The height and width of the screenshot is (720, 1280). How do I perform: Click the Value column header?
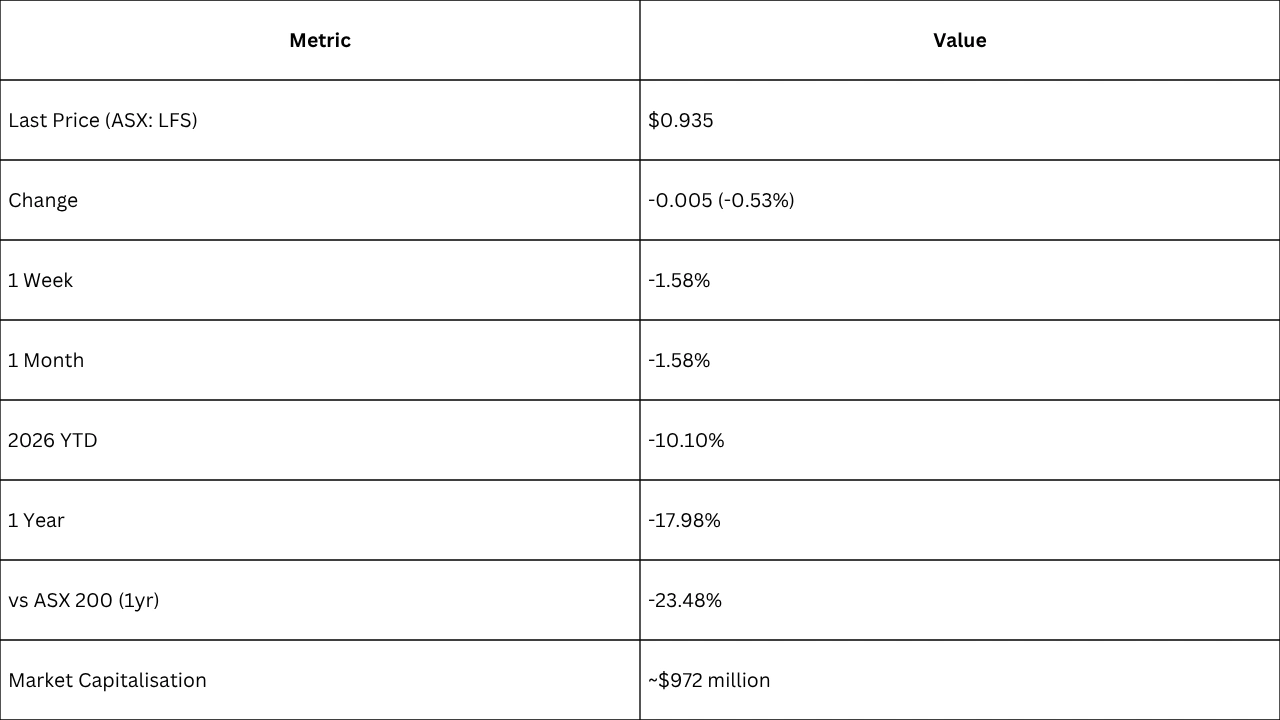click(x=960, y=40)
